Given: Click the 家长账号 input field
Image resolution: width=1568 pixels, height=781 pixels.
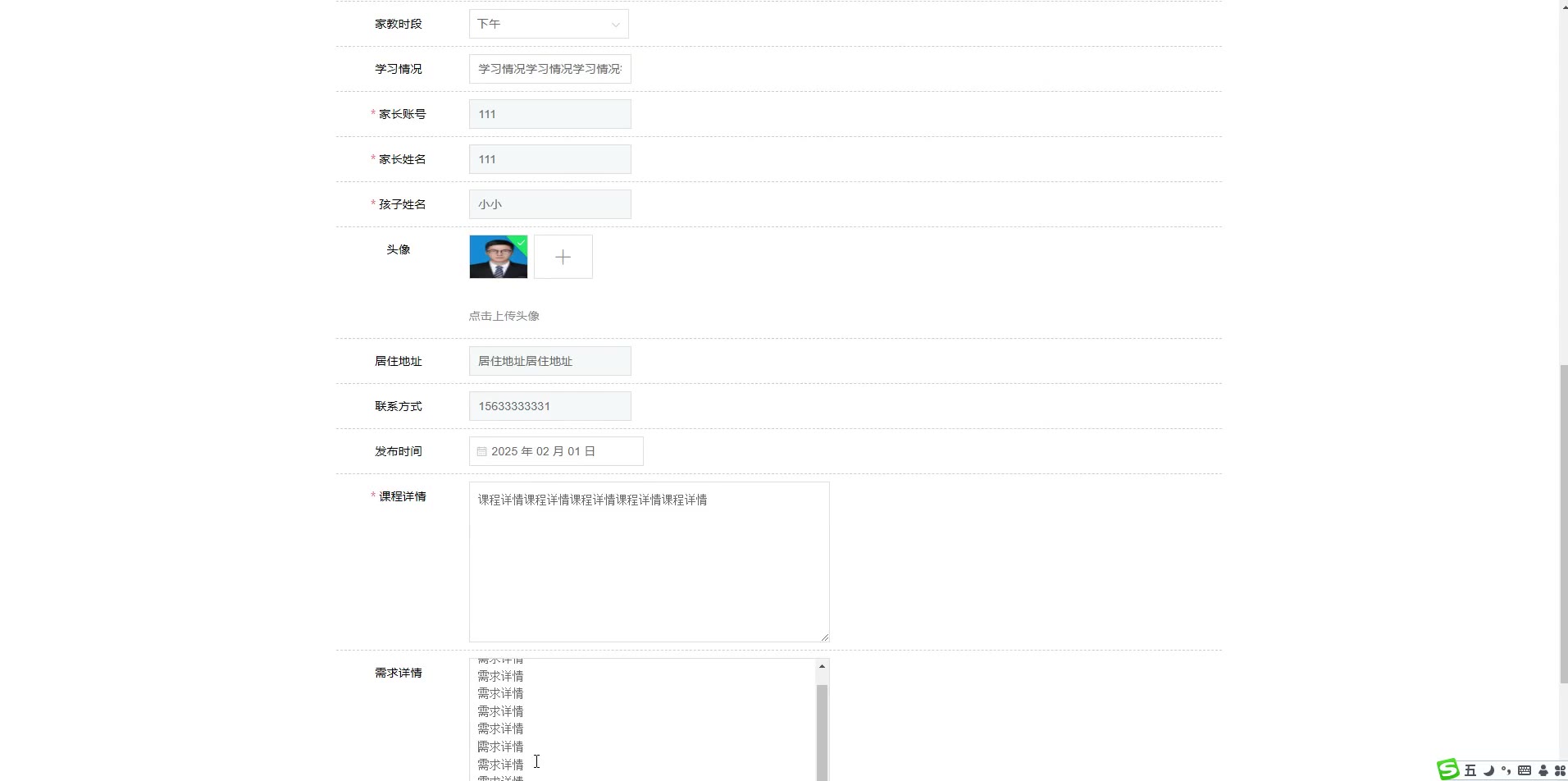Looking at the screenshot, I should click(x=550, y=114).
